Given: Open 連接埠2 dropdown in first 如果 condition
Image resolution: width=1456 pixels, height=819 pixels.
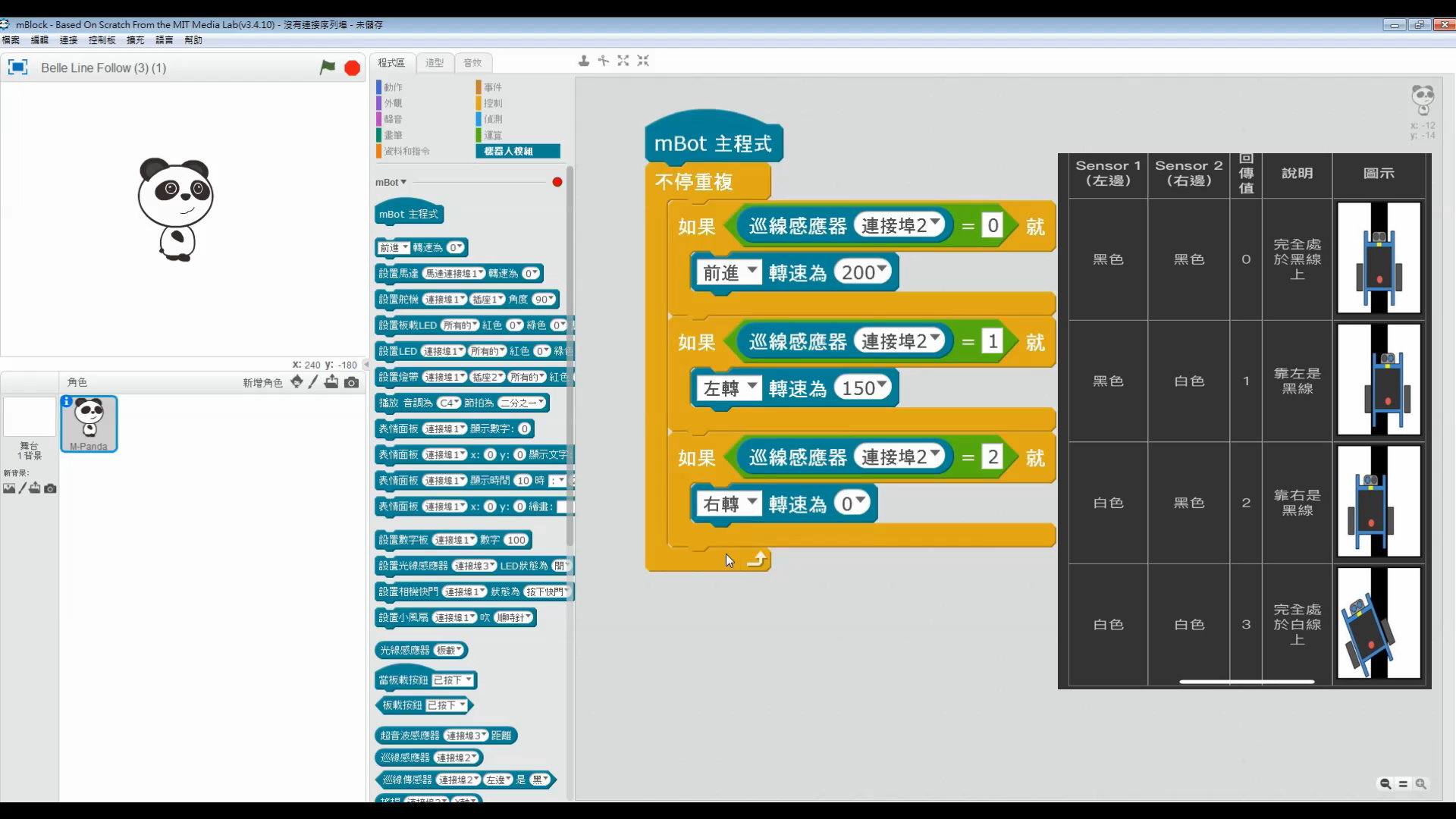Looking at the screenshot, I should [901, 225].
